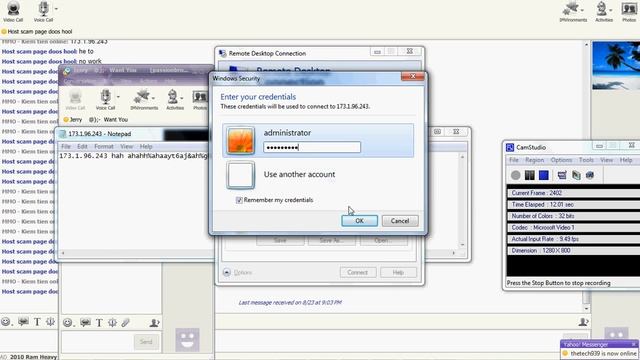Viewport: 640px width, 360px height.
Task: Click text format T in leftmost chat toolbar
Action: tap(37, 322)
